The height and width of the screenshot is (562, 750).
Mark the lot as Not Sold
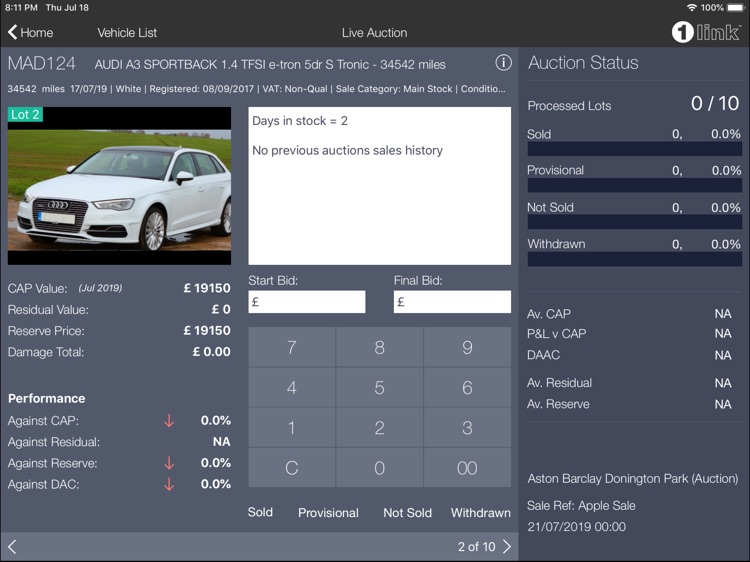[x=408, y=513]
